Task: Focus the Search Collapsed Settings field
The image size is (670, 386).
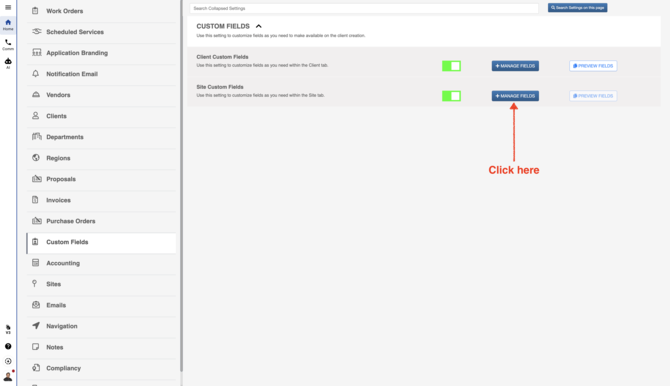Action: click(364, 8)
